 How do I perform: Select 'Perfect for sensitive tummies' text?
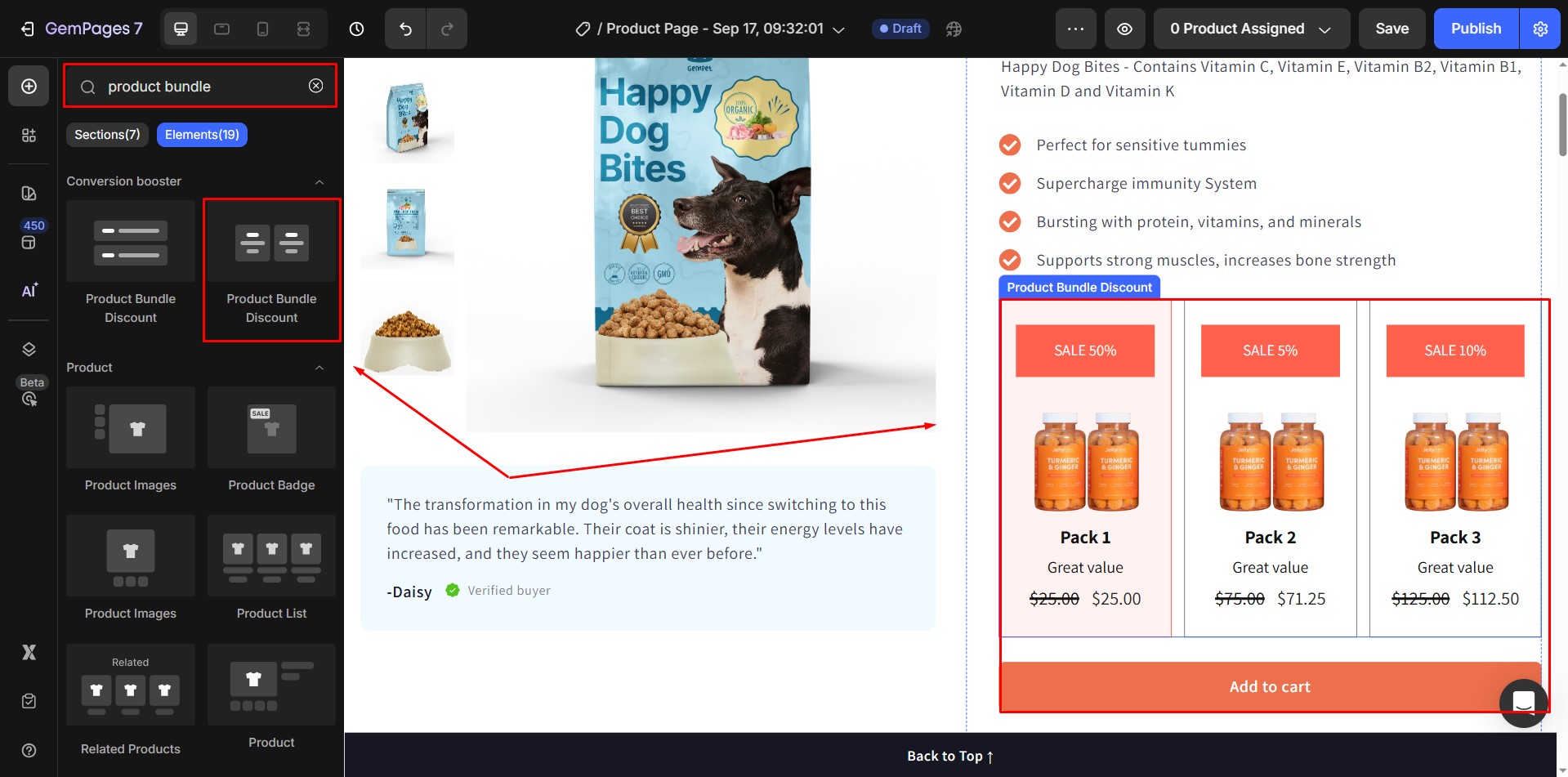click(x=1141, y=145)
